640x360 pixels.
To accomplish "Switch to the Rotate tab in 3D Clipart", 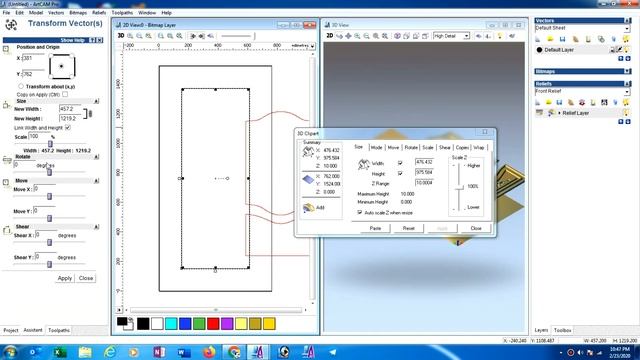I will pyautogui.click(x=411, y=147).
